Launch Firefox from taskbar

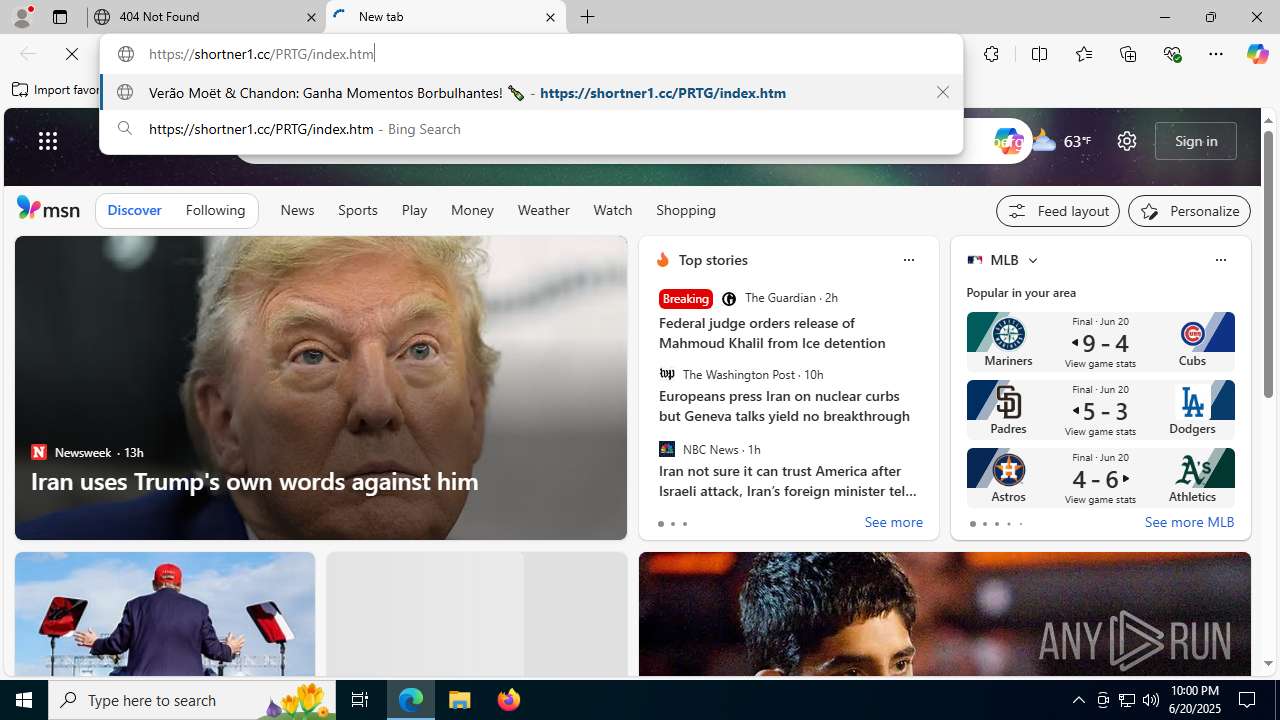click(508, 700)
